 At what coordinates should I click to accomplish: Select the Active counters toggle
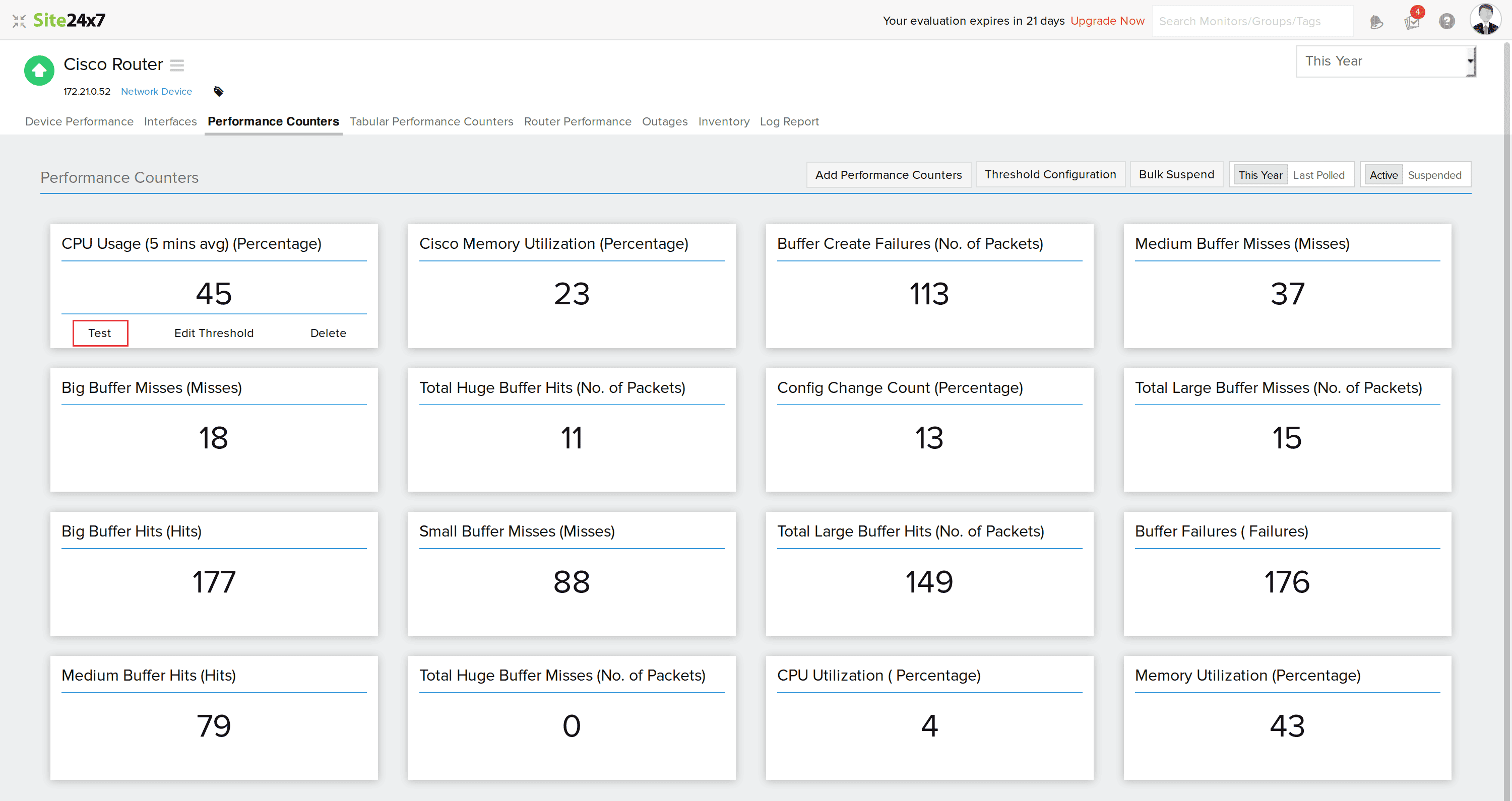tap(1383, 175)
